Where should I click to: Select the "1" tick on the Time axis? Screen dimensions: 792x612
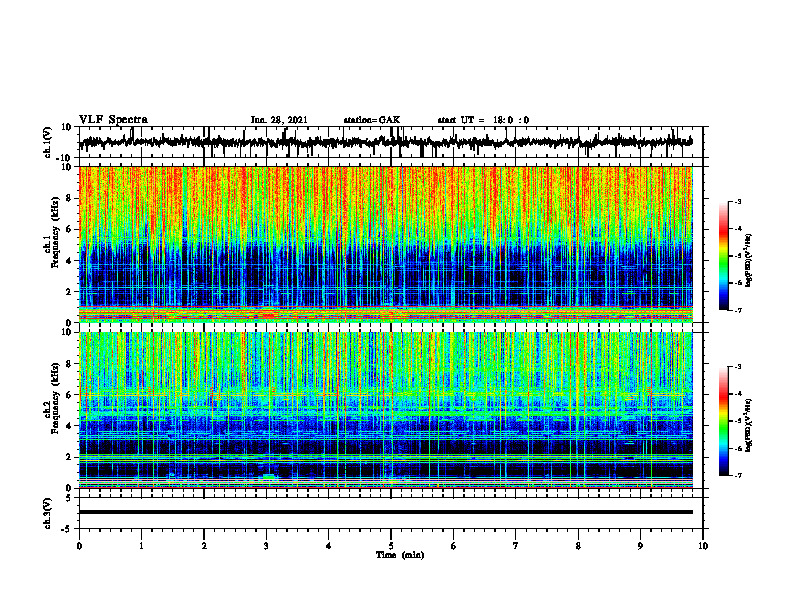coord(141,546)
